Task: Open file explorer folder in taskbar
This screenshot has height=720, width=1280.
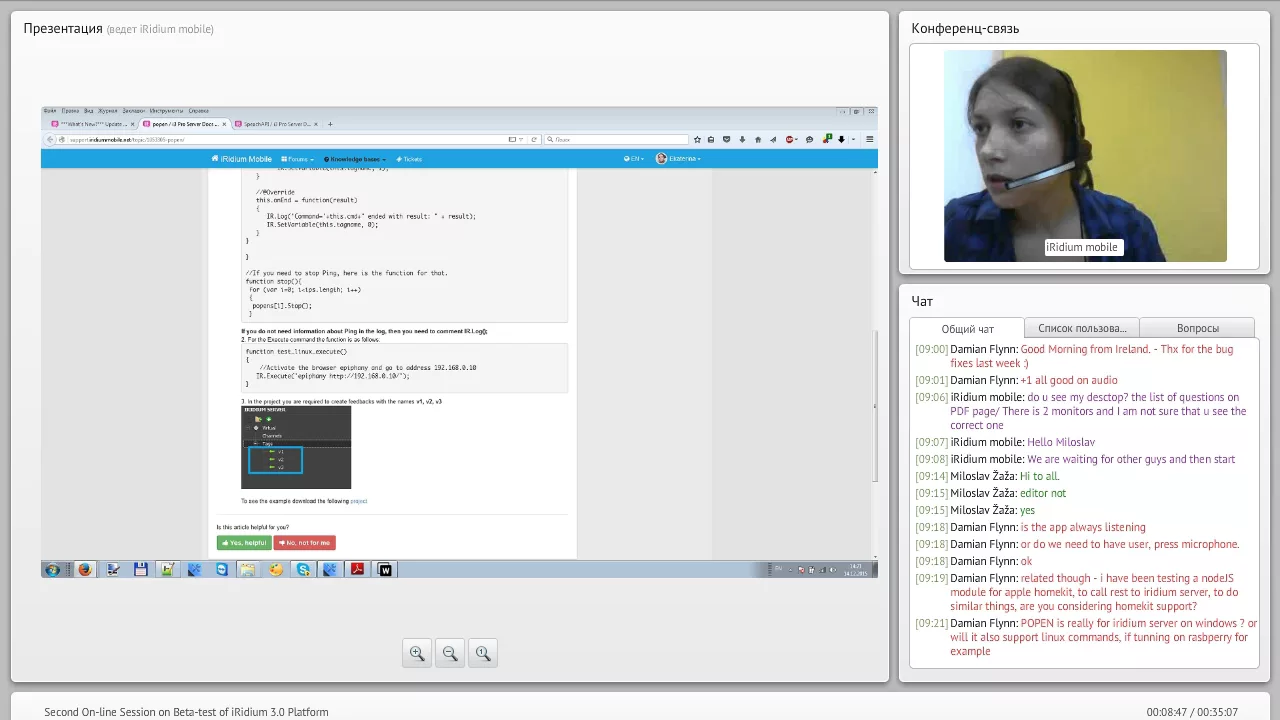Action: point(248,570)
